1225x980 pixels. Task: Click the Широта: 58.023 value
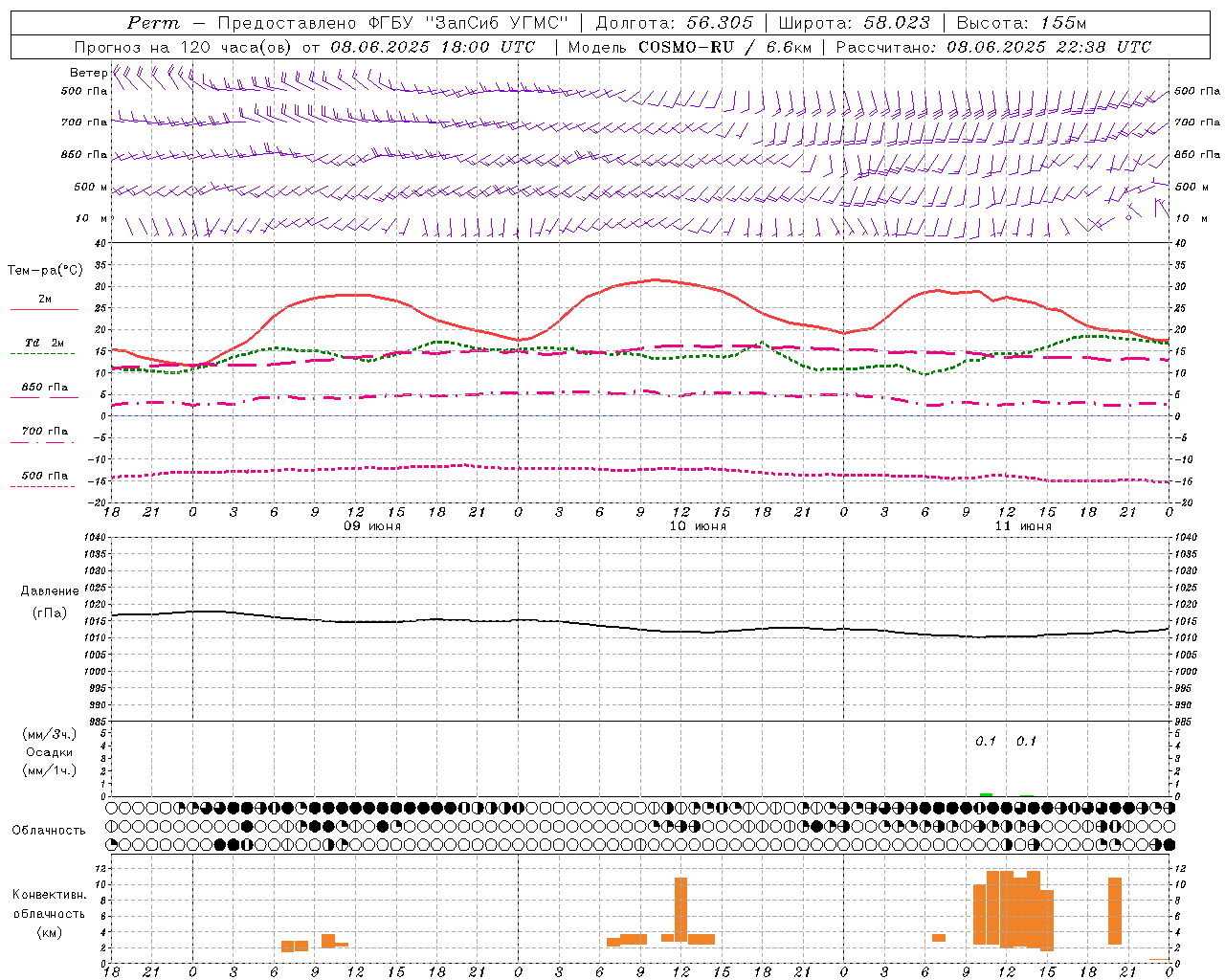854,23
